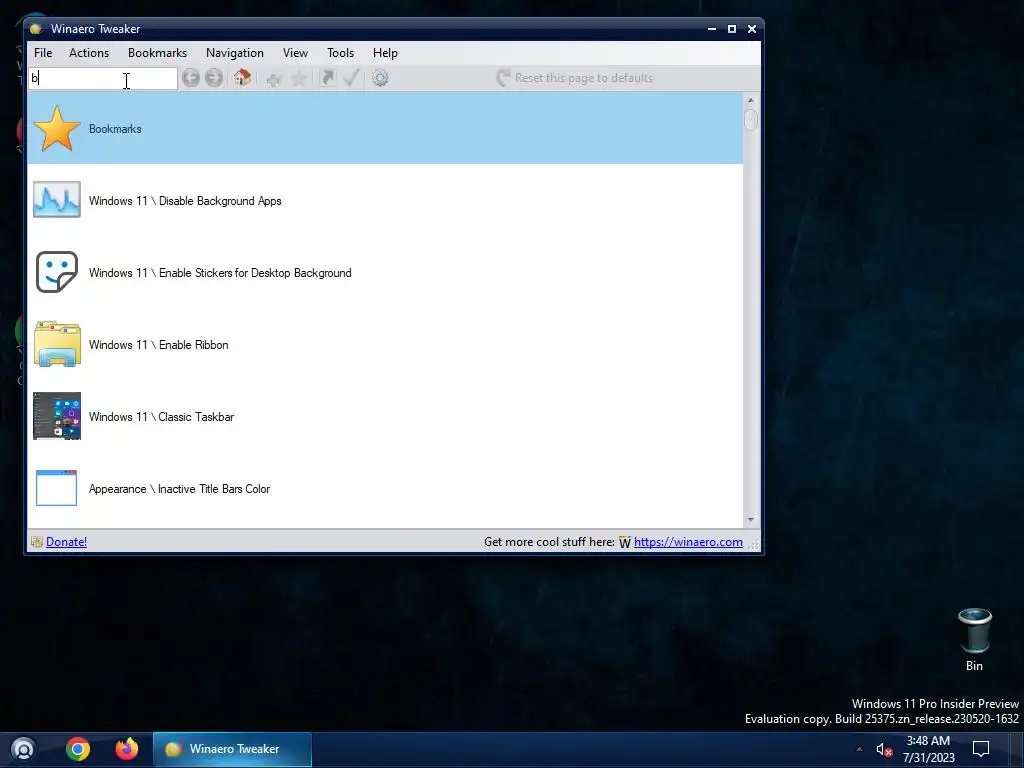Click the gold star Bookmarks icon
The image size is (1024, 768).
pos(57,129)
